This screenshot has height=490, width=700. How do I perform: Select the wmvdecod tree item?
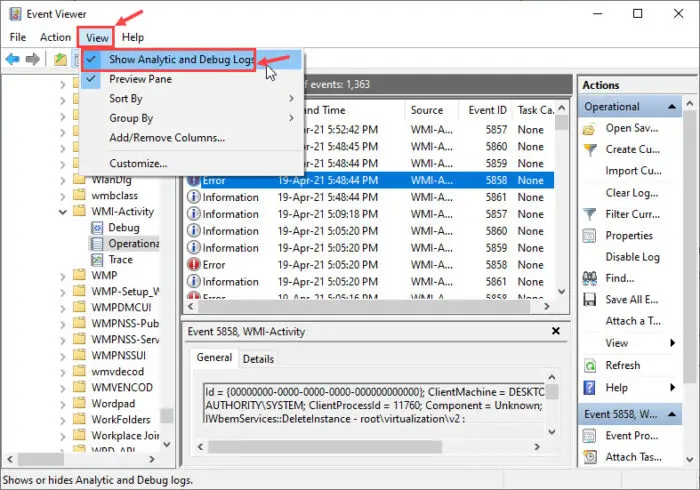click(117, 371)
